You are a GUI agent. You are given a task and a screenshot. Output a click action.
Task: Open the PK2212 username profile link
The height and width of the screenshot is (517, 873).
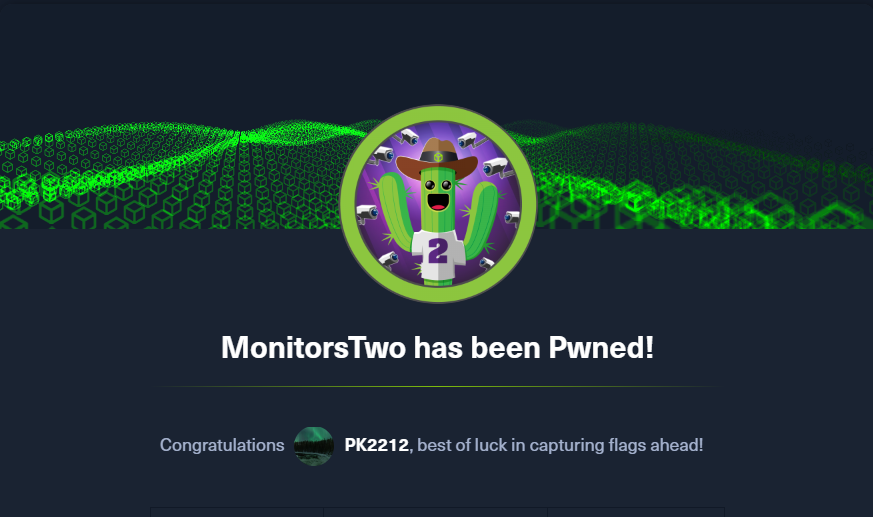click(376, 445)
